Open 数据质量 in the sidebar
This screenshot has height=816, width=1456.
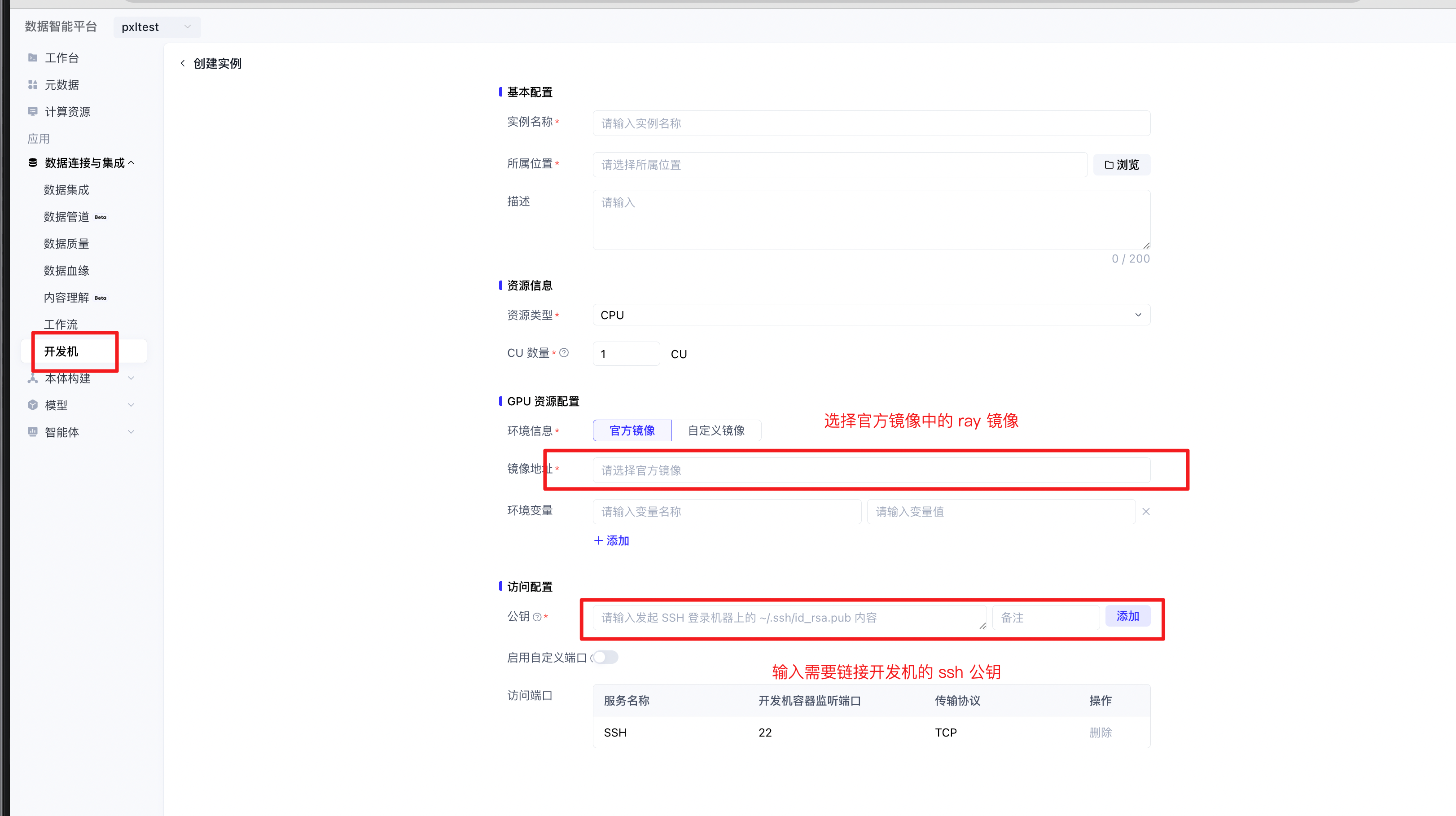click(67, 244)
